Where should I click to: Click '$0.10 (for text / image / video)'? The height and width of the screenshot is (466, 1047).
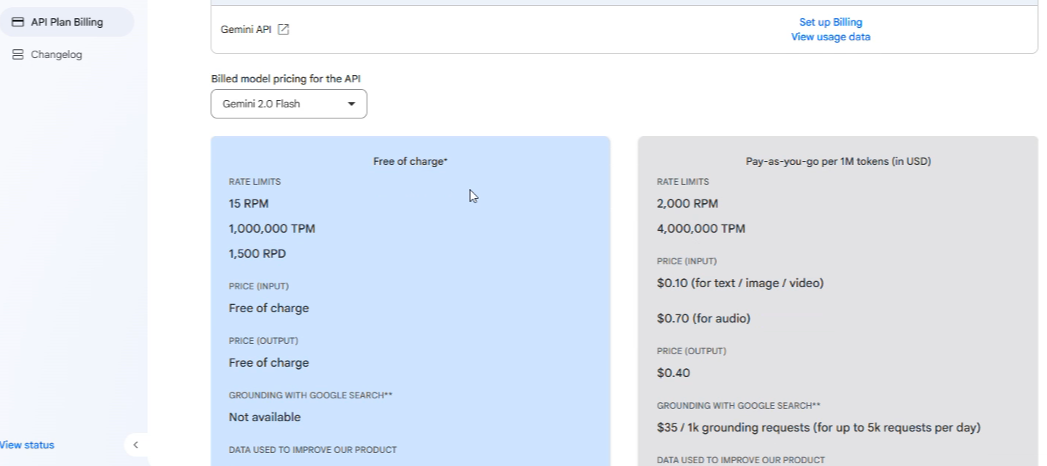pos(740,283)
